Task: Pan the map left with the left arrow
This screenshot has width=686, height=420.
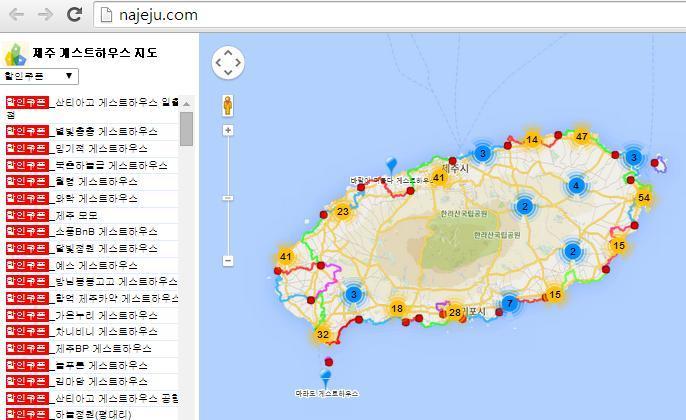Action: (218, 63)
